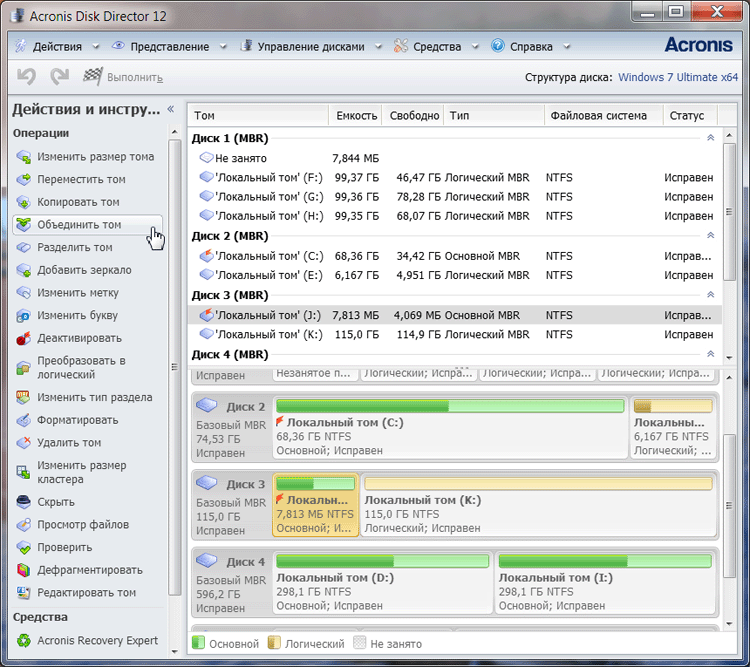This screenshot has width=750, height=667.
Task: Click the Логический yellow legend swatch
Action: tap(274, 643)
